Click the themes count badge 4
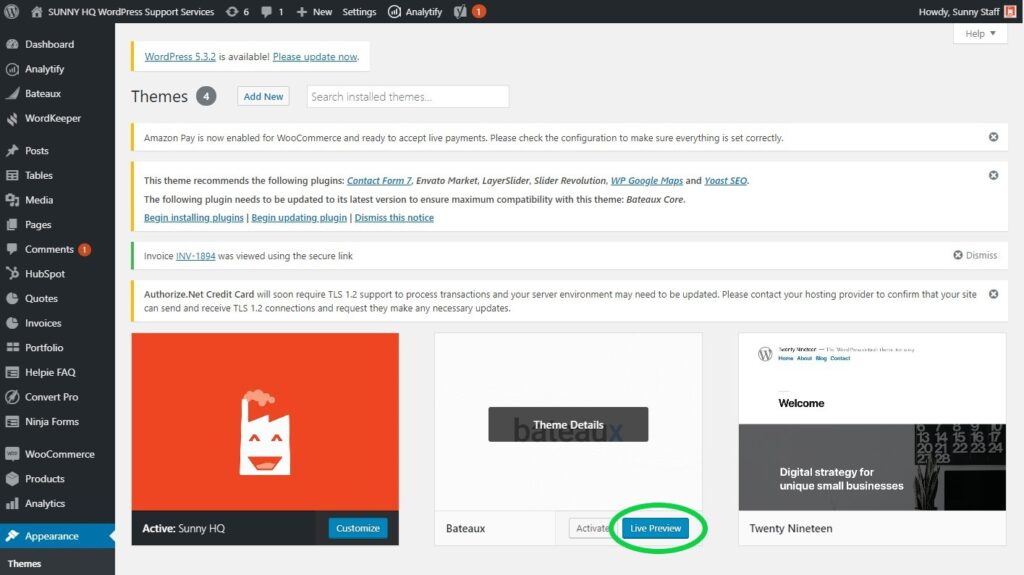The height and width of the screenshot is (575, 1024). [206, 96]
